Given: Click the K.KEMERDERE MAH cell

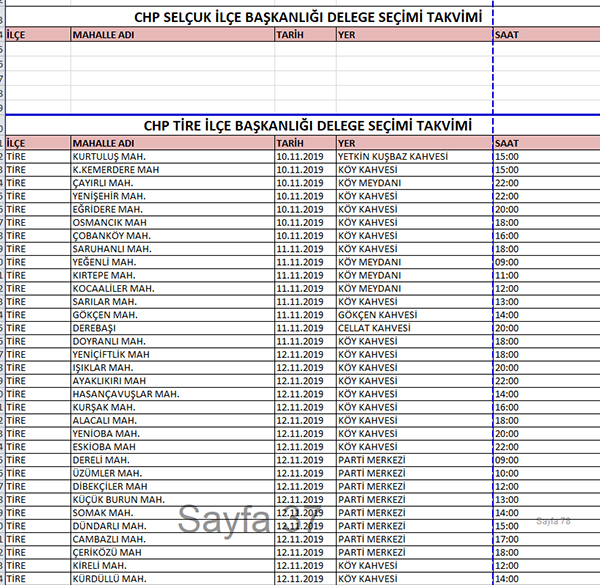Looking at the screenshot, I should click(x=173, y=170).
